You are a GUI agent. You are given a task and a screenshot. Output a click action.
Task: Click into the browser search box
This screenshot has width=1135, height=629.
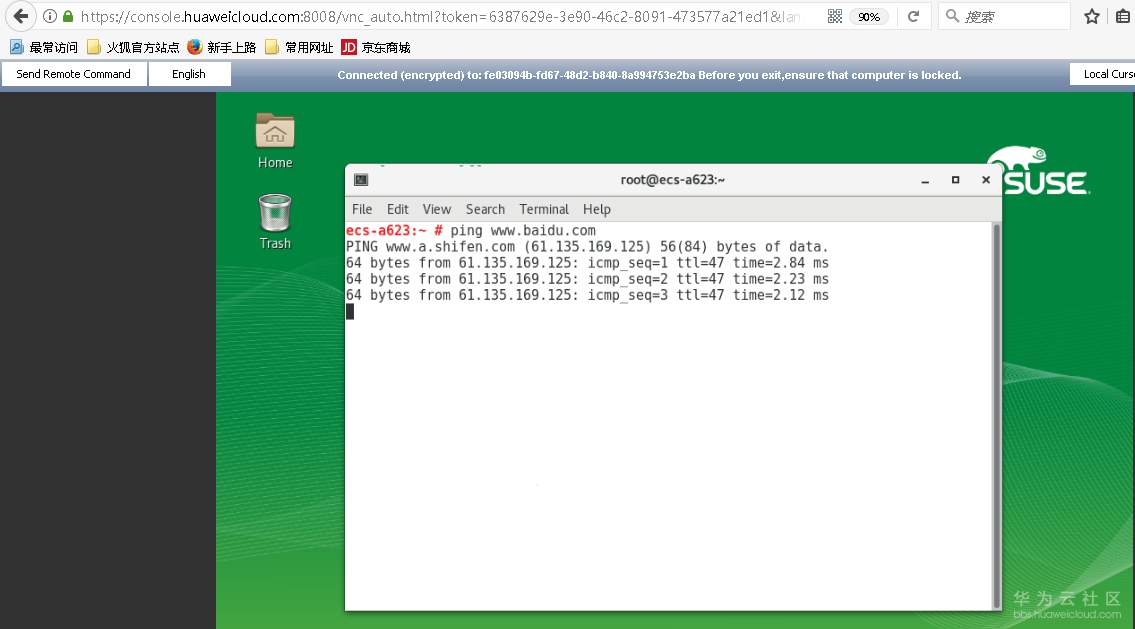pos(1005,16)
